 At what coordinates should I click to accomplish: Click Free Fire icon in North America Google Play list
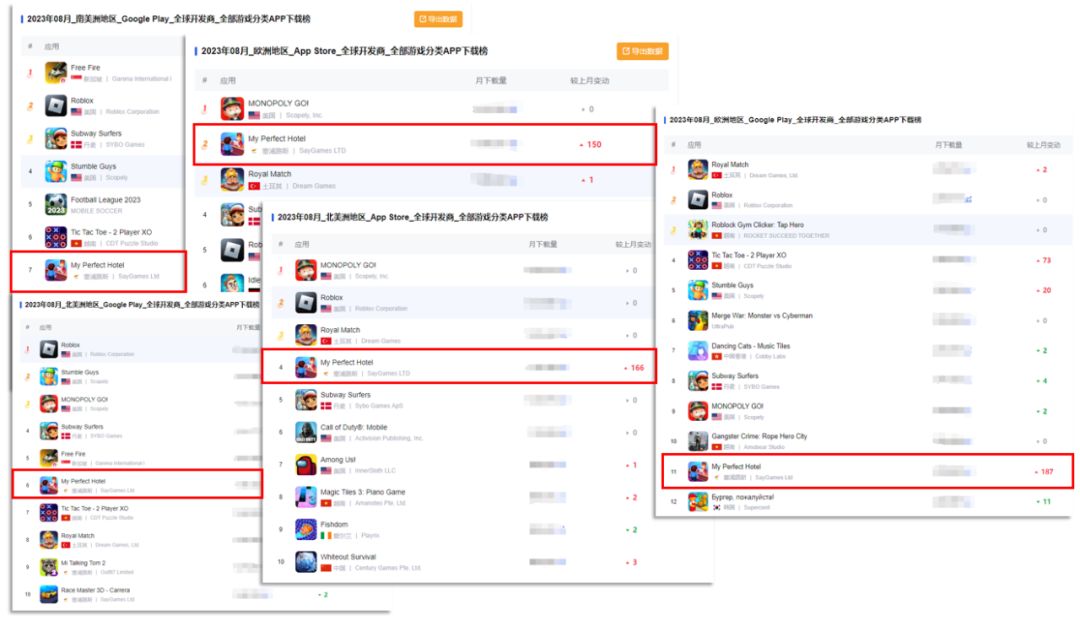pyautogui.click(x=48, y=458)
